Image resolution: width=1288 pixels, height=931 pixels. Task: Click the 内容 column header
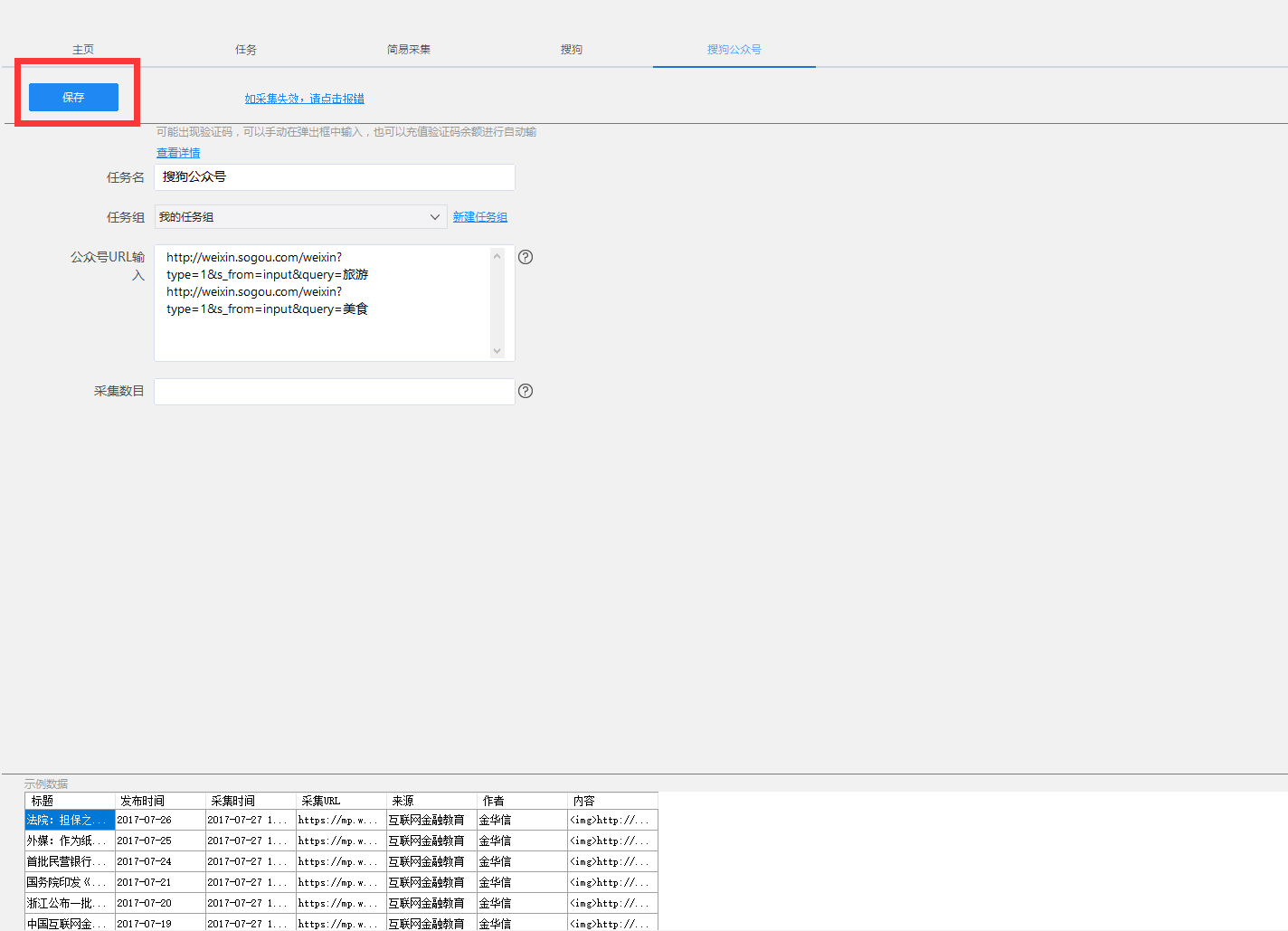[613, 801]
